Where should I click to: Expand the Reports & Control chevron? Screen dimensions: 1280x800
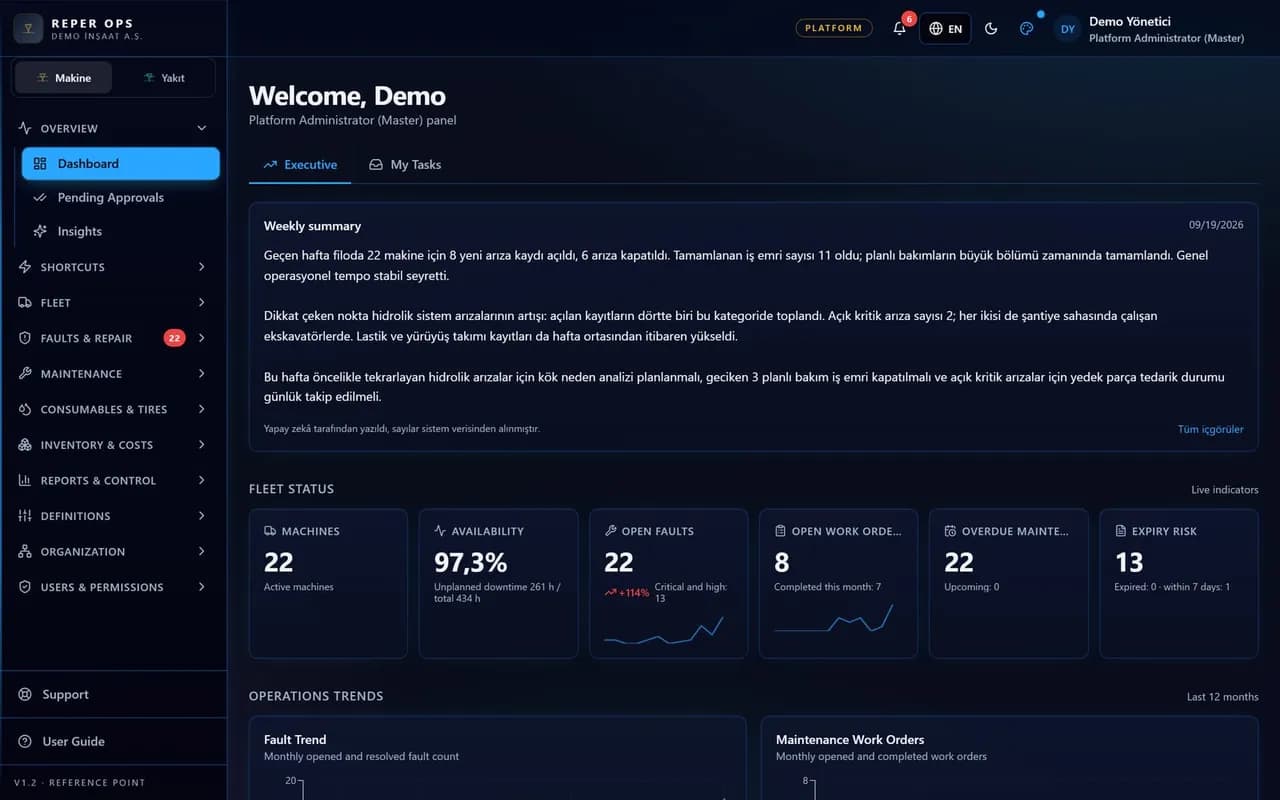tap(202, 481)
